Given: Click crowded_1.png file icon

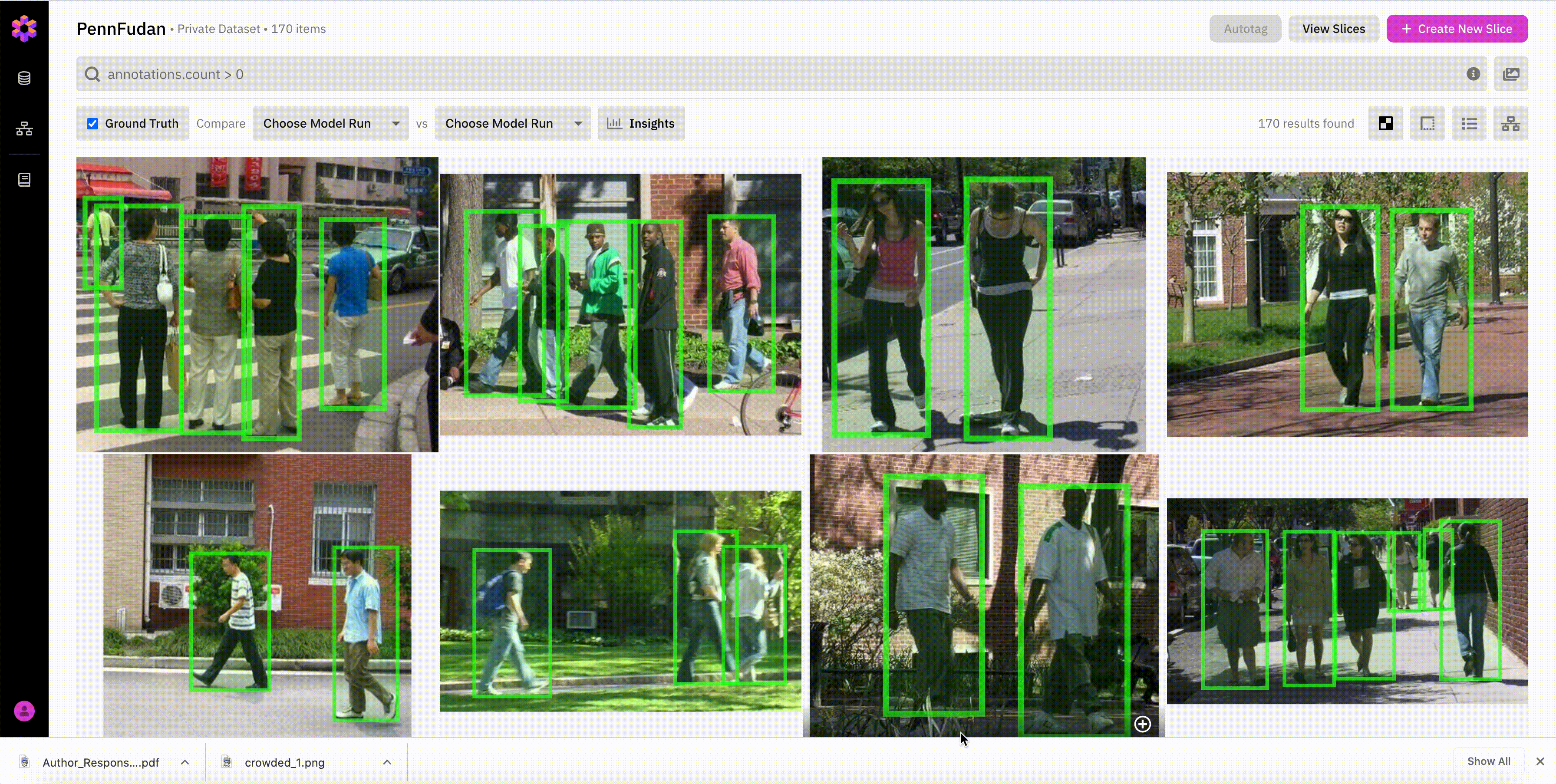Looking at the screenshot, I should pyautogui.click(x=227, y=762).
